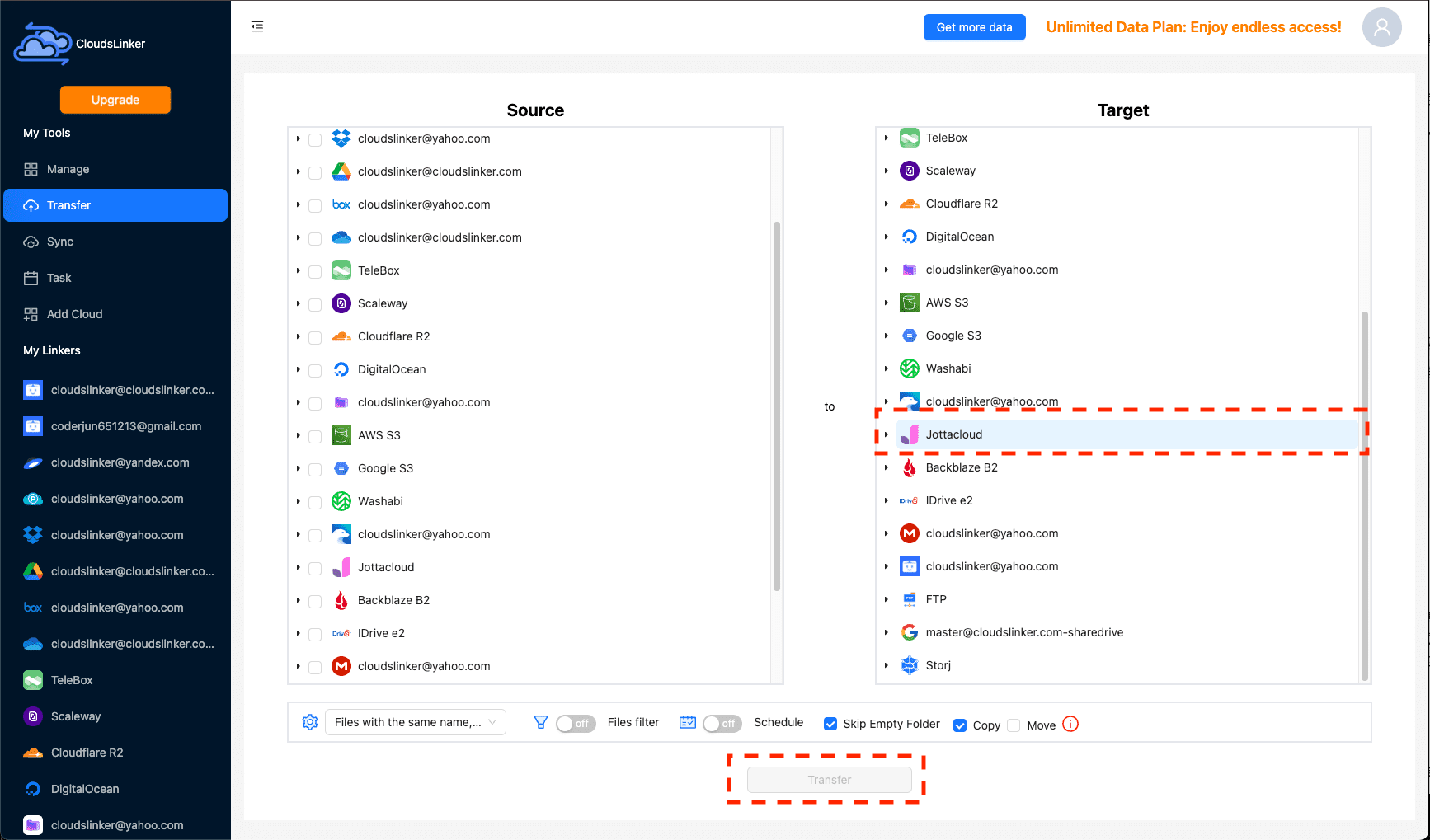Uncheck the Copy checkbox

click(960, 725)
